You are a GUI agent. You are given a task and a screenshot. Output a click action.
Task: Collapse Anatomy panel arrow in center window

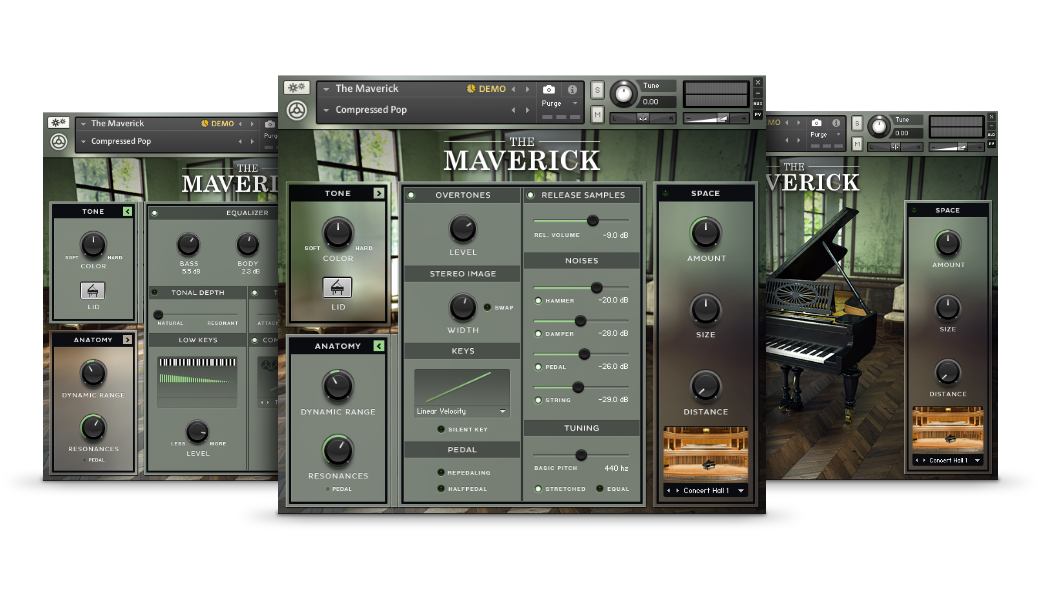(378, 345)
